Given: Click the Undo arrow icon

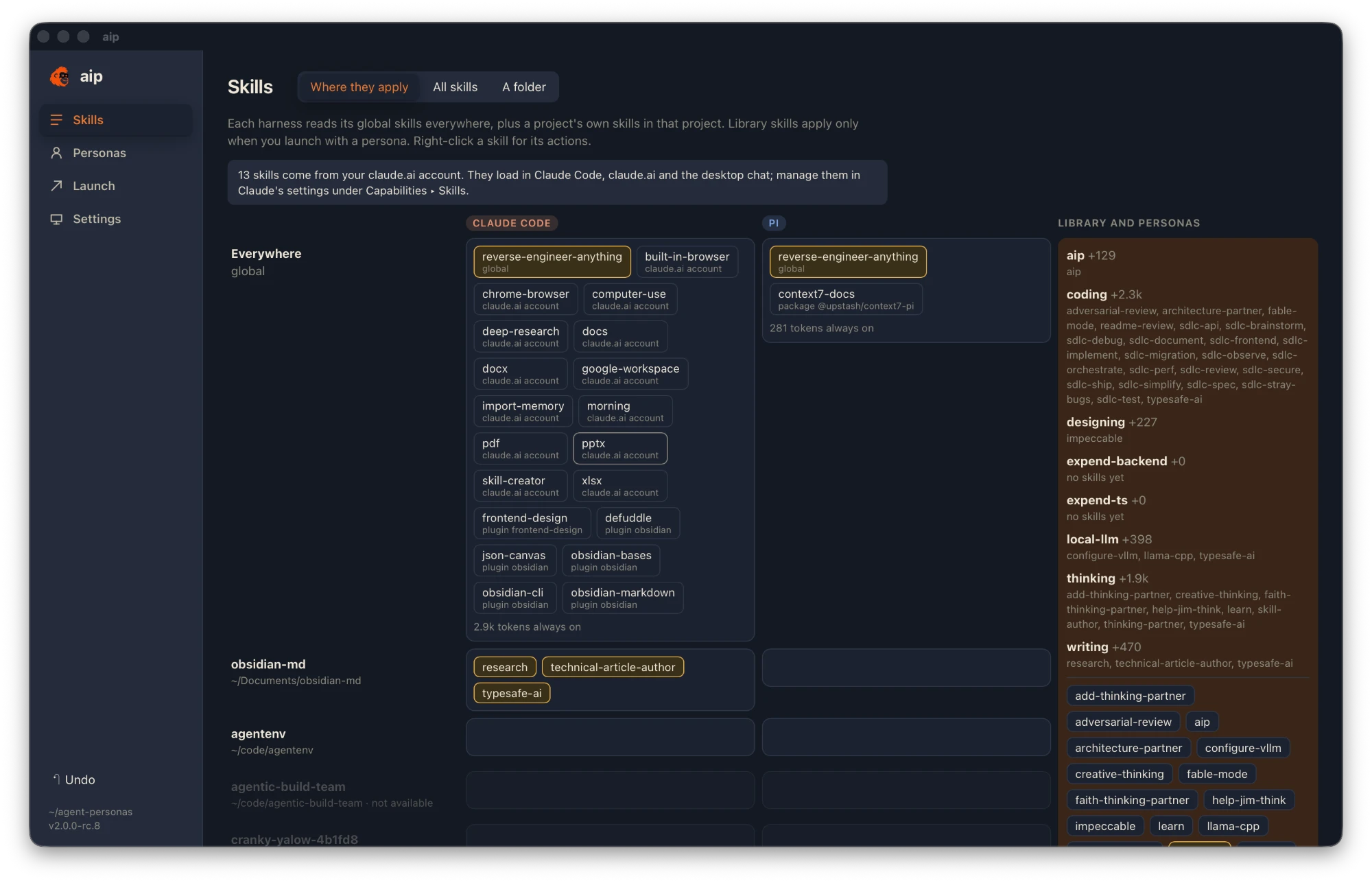Looking at the screenshot, I should (x=56, y=779).
